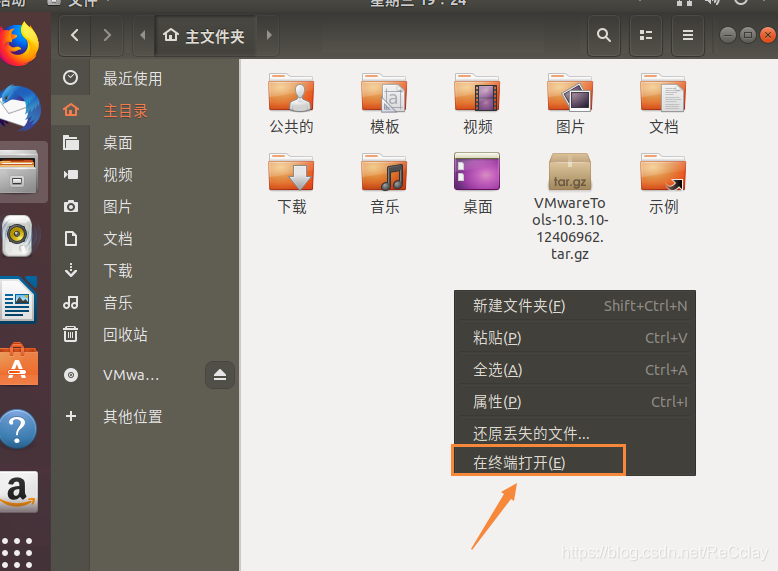
Task: Open 音乐 in the sidebar
Action: point(145,303)
